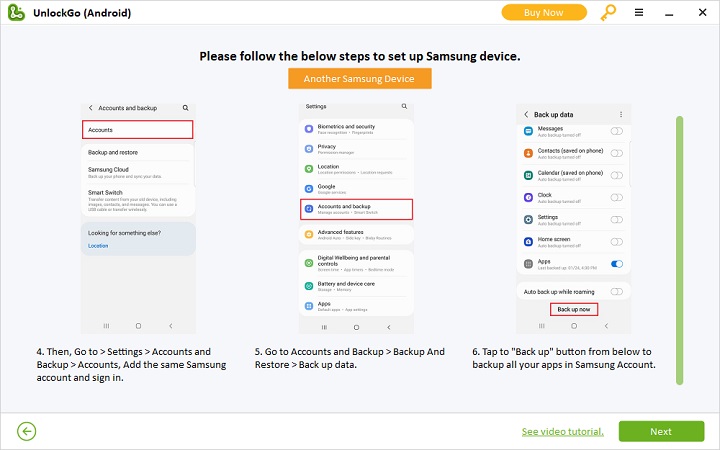Click Samsung Cloud text in first phone
Viewport: 720px width, 450px height.
[x=108, y=169]
